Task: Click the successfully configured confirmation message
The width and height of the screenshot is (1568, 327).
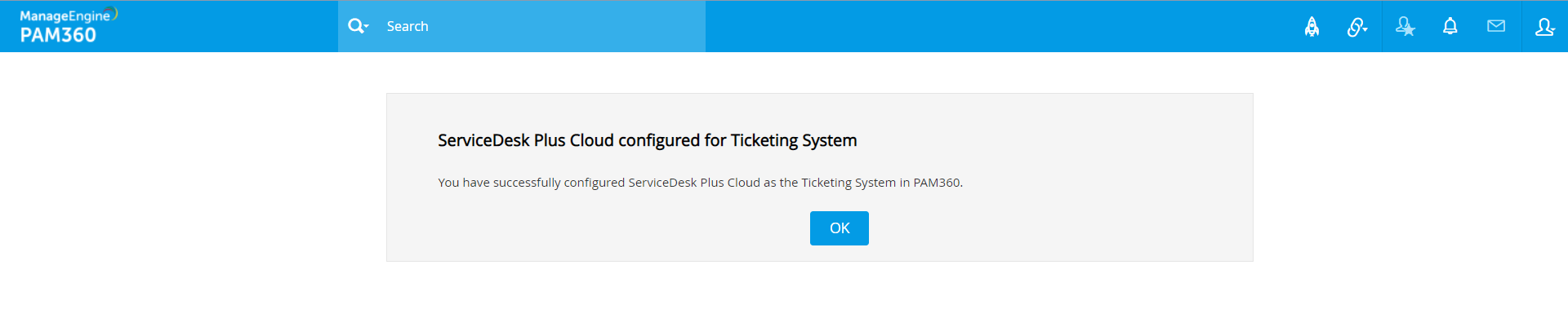Action: tap(700, 183)
